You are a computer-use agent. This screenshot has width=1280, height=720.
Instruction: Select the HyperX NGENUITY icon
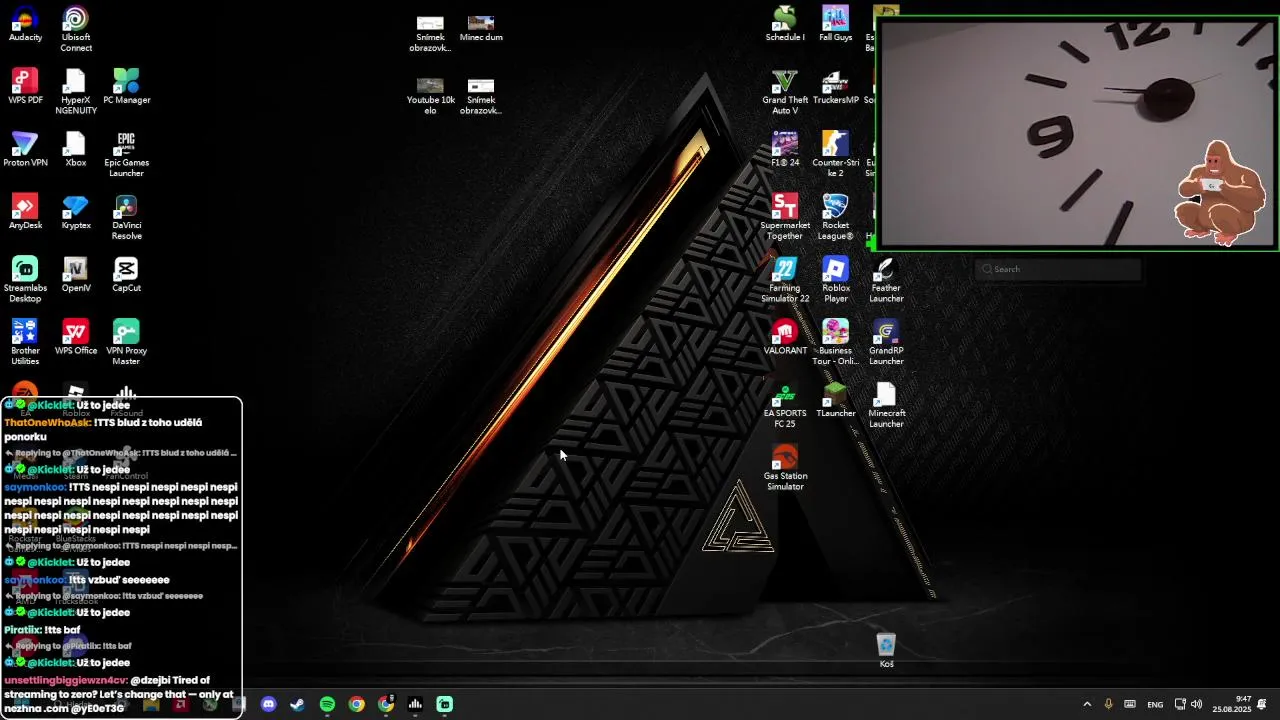point(76,92)
